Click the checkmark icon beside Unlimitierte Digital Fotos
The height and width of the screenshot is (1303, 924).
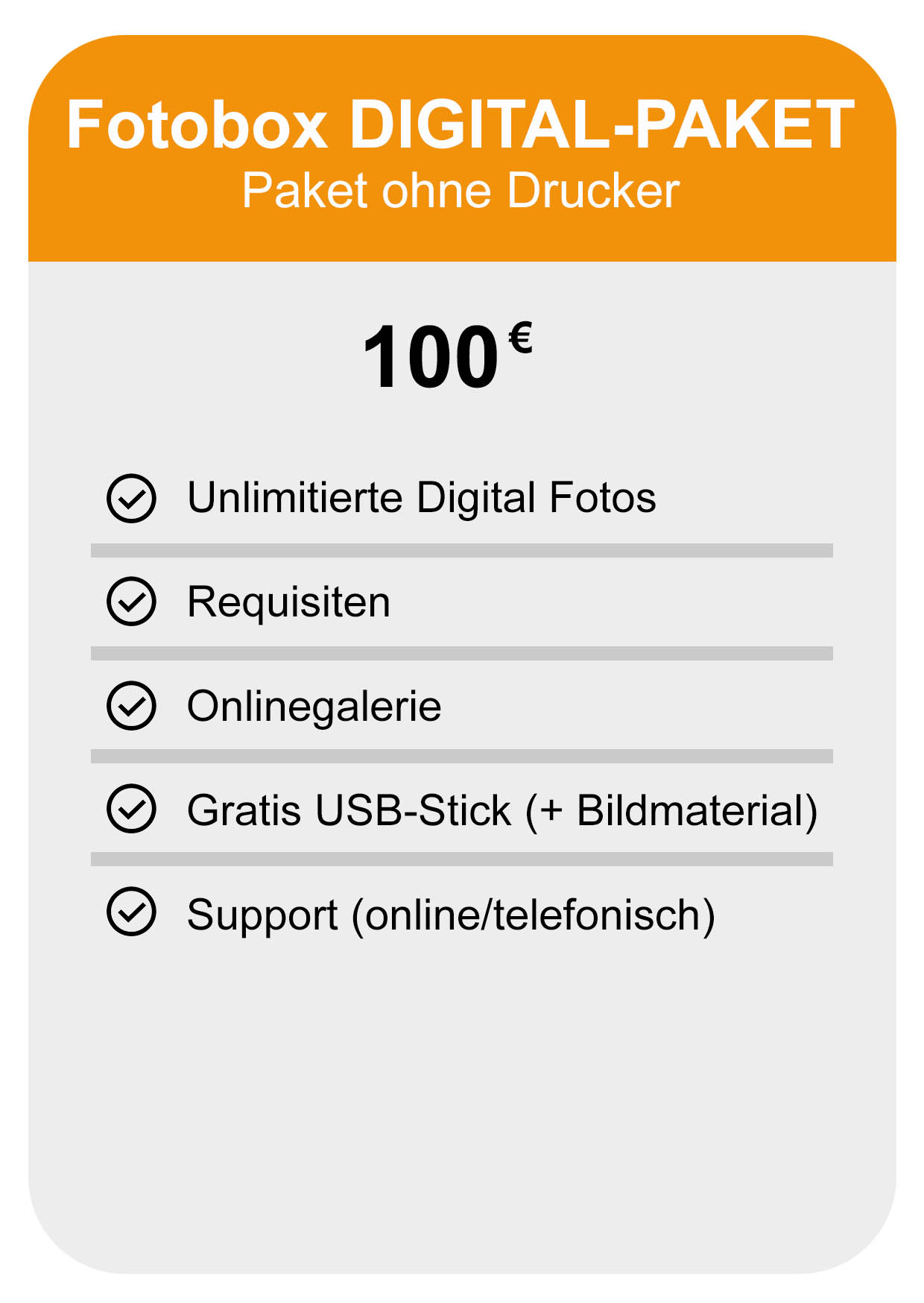coord(131,498)
